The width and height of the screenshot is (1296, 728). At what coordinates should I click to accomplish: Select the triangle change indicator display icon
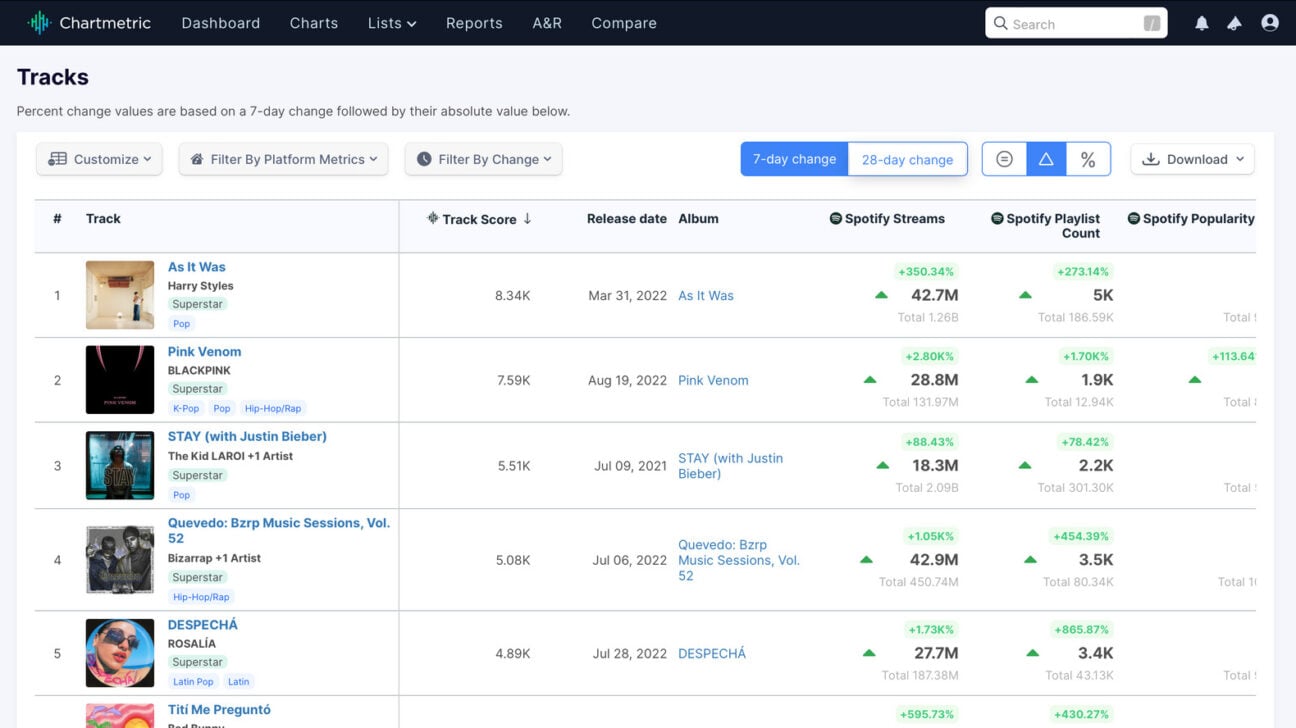click(x=1046, y=158)
